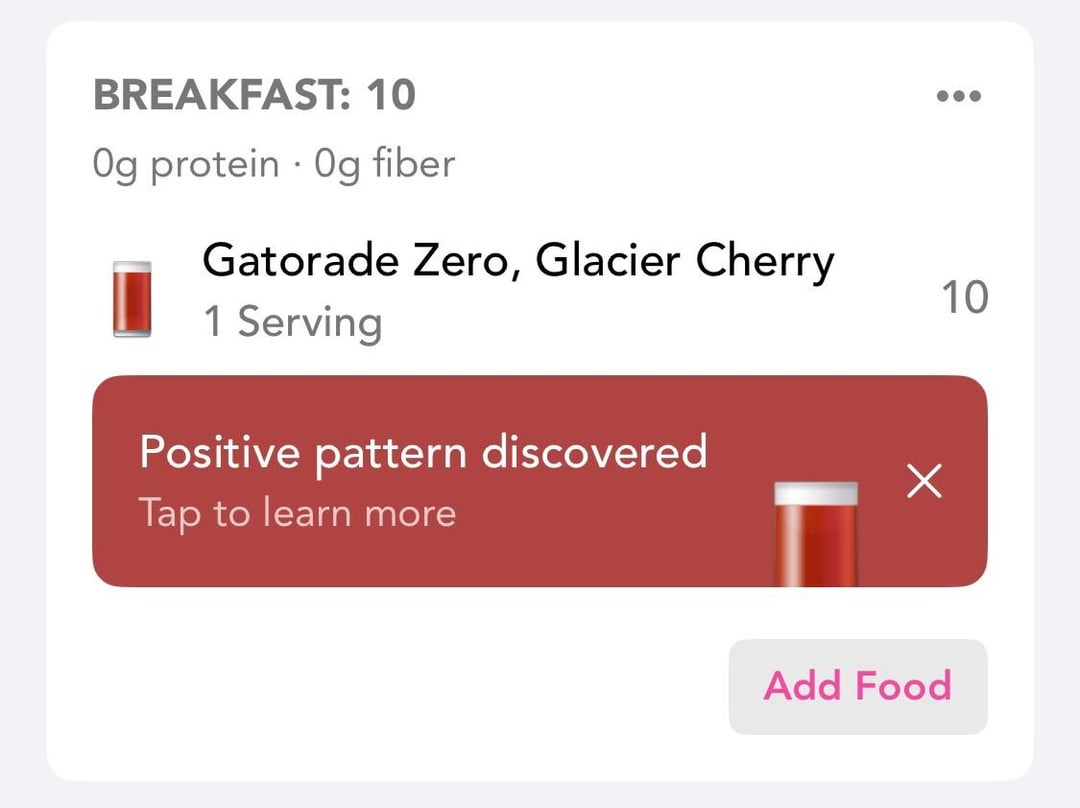Follow the "Tap to learn more" link
Image resolution: width=1080 pixels, height=808 pixels.
click(297, 513)
